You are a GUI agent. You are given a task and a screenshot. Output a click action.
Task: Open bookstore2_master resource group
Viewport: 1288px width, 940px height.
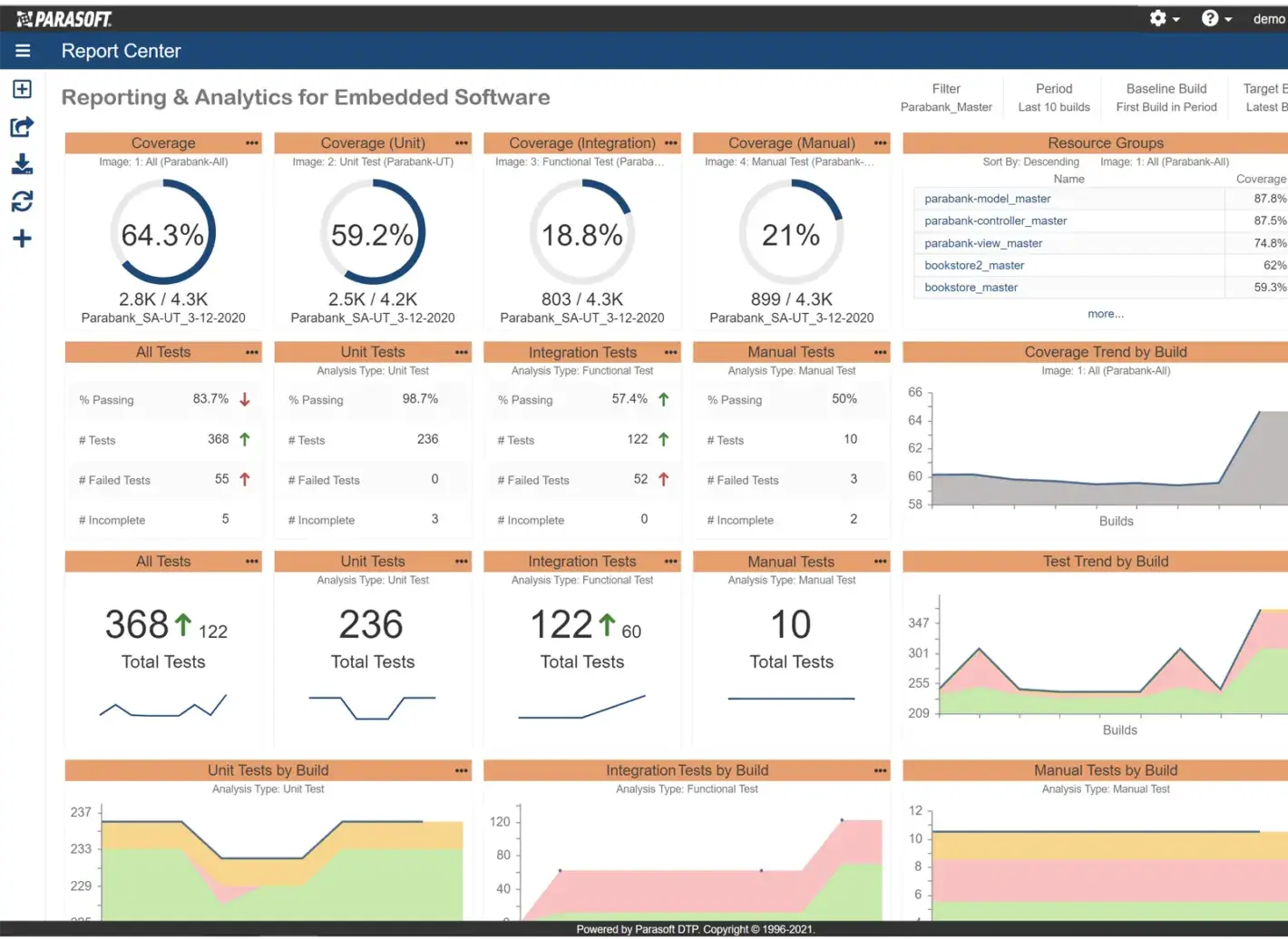(x=974, y=265)
